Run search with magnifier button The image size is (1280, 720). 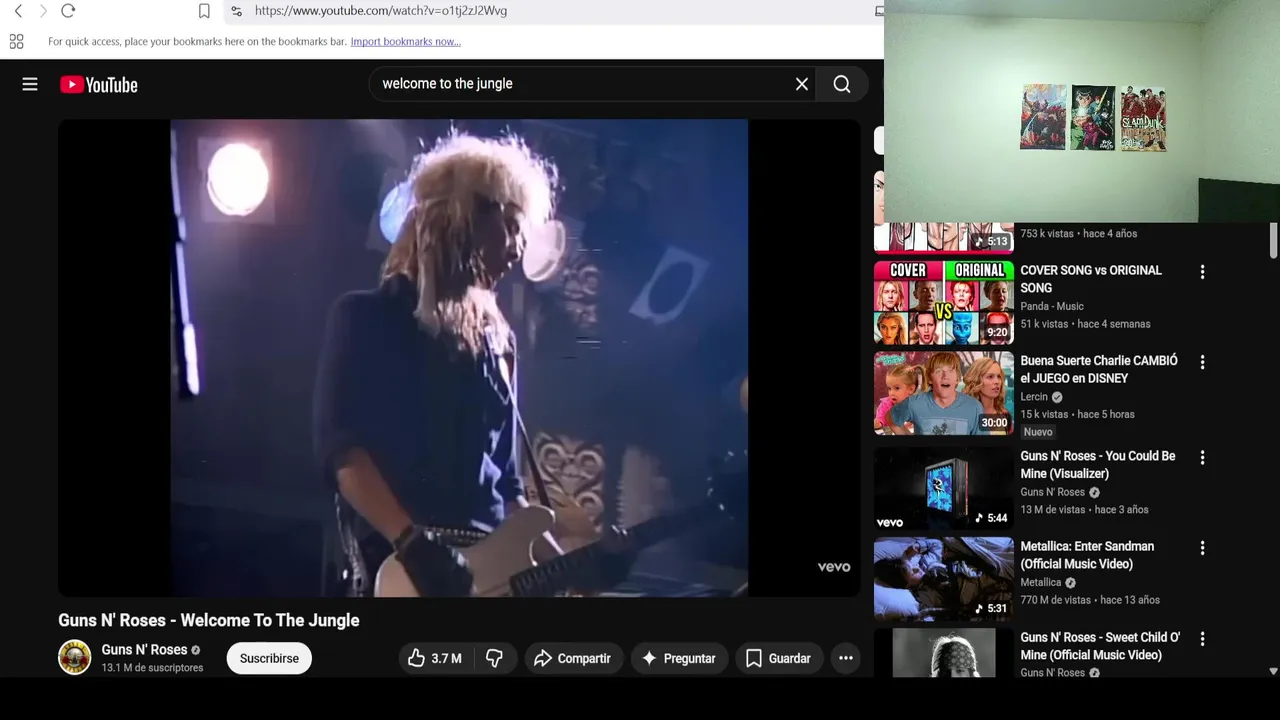pos(842,84)
